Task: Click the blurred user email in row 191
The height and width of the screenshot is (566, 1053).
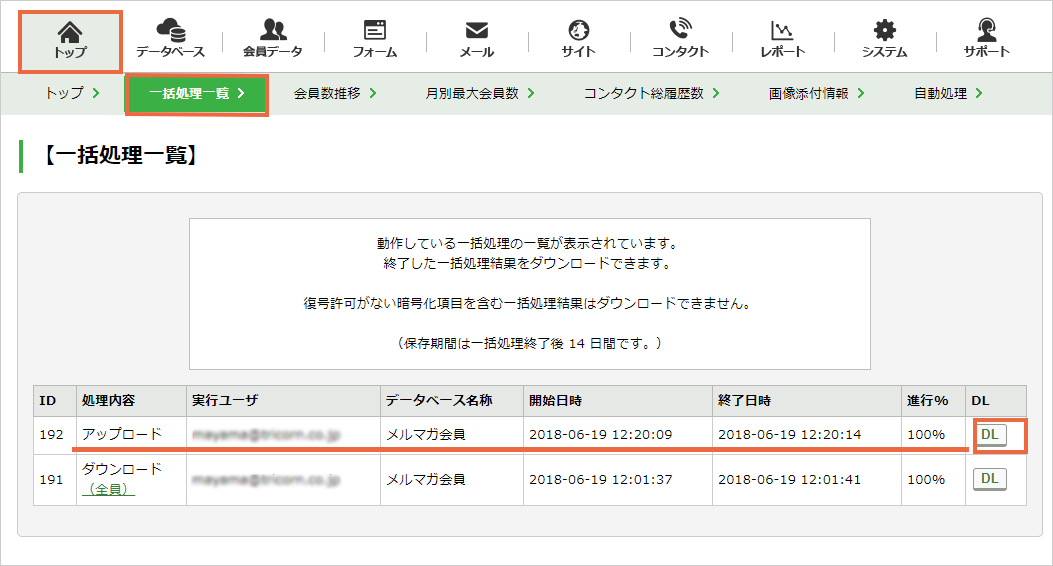Action: pos(266,479)
